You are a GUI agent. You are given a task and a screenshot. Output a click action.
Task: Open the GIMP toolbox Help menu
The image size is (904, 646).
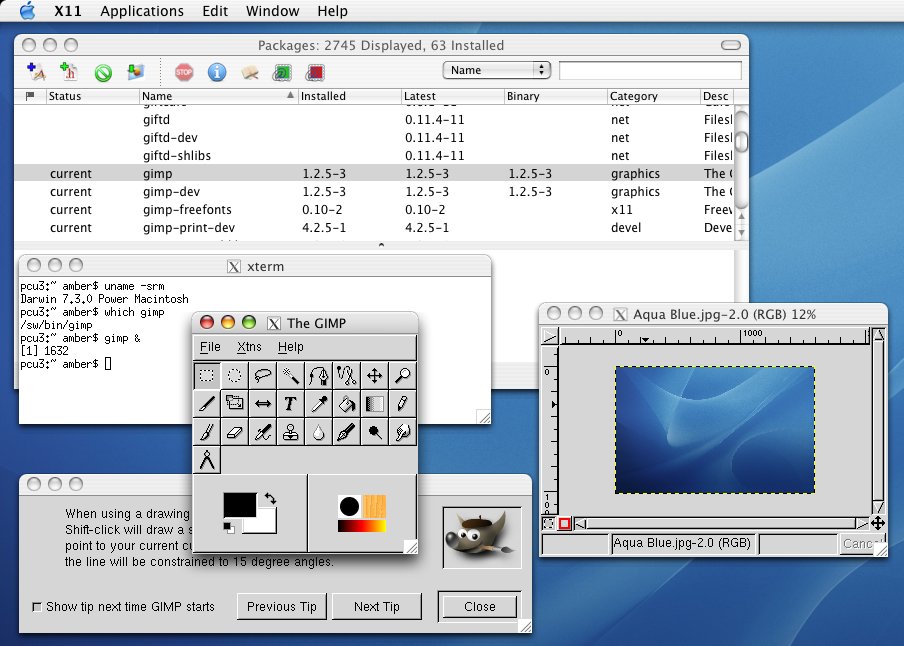point(291,347)
